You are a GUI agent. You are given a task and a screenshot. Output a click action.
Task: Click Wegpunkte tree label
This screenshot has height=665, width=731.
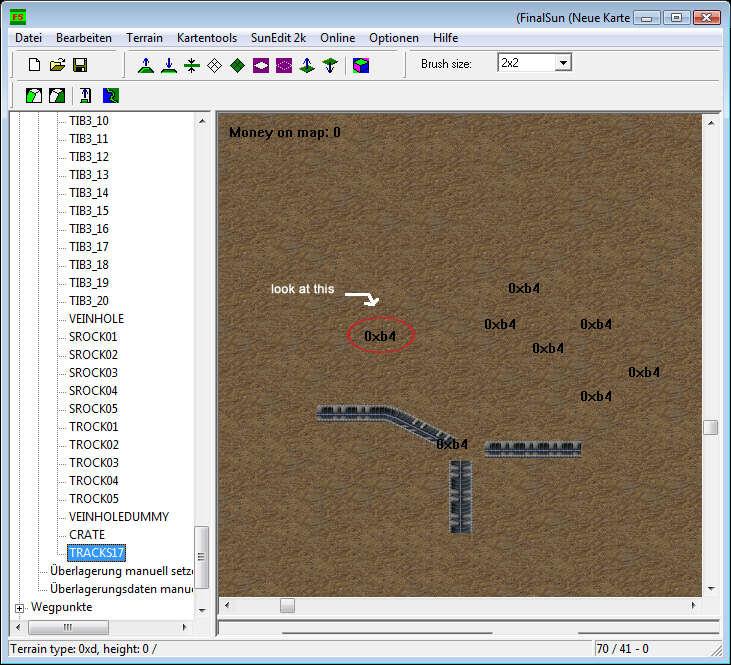[62, 607]
